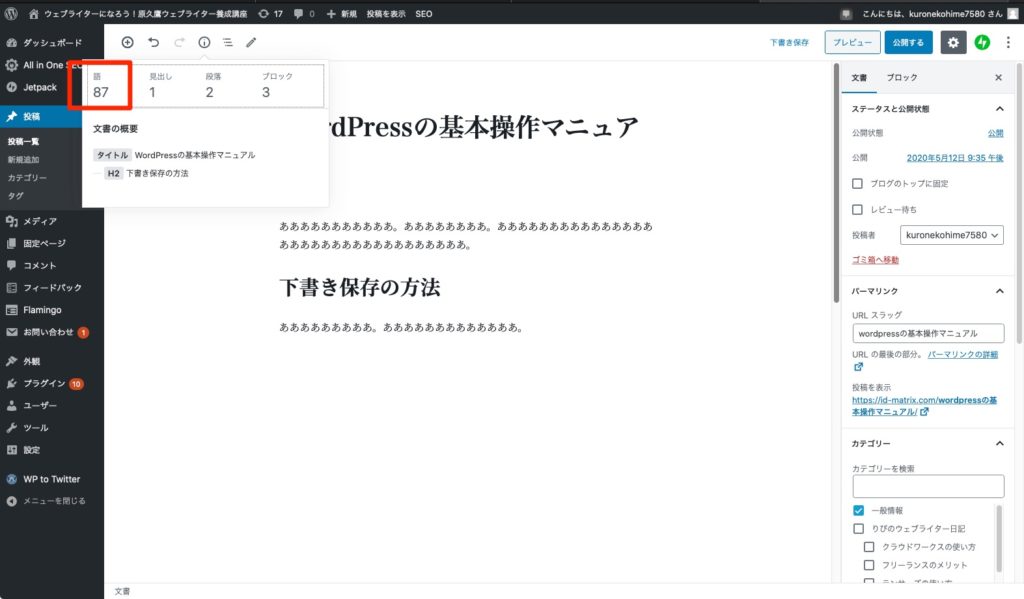This screenshot has width=1024, height=599.
Task: Click 新規 in the admin bar
Action: coord(342,13)
